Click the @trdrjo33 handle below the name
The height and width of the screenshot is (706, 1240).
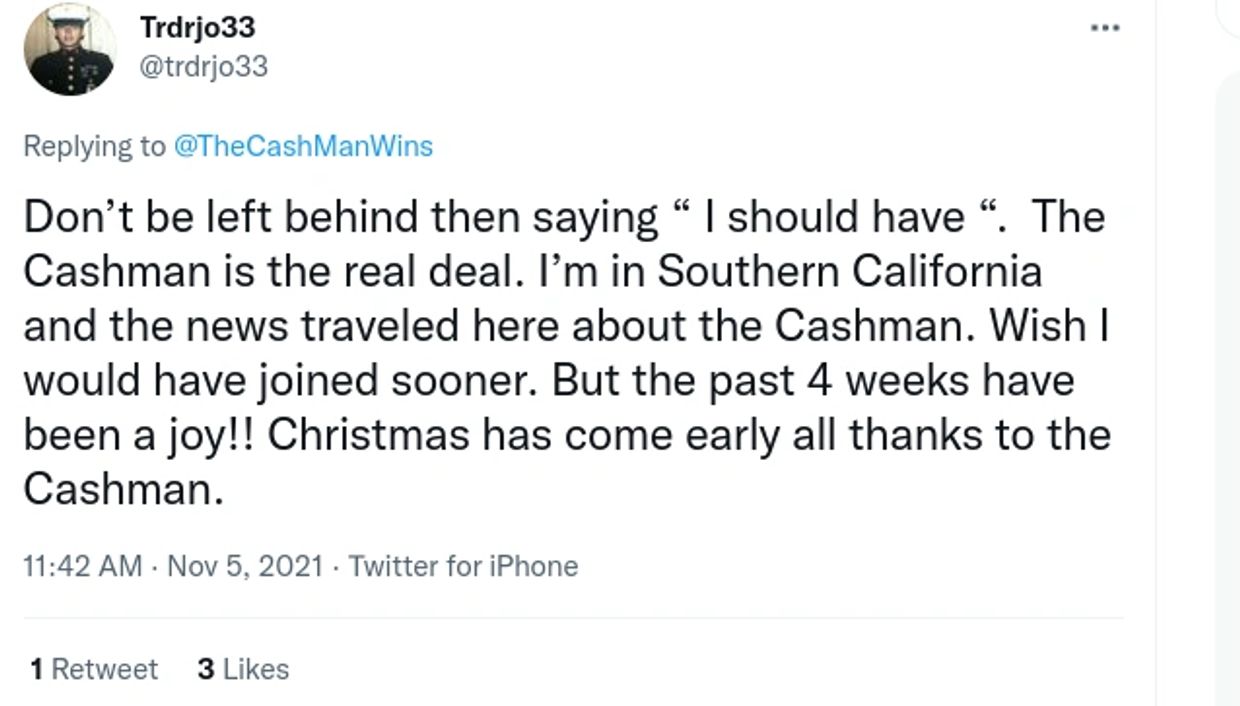pos(206,66)
